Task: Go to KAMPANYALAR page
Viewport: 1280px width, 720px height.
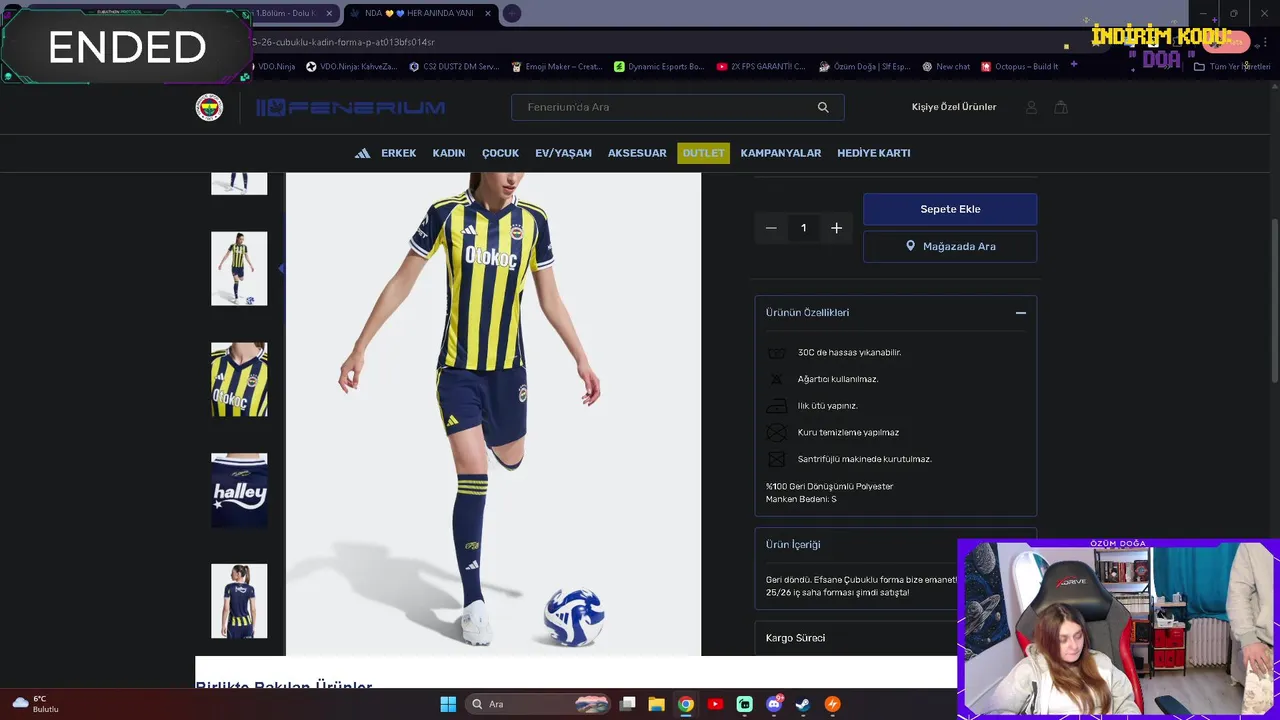Action: tap(780, 153)
